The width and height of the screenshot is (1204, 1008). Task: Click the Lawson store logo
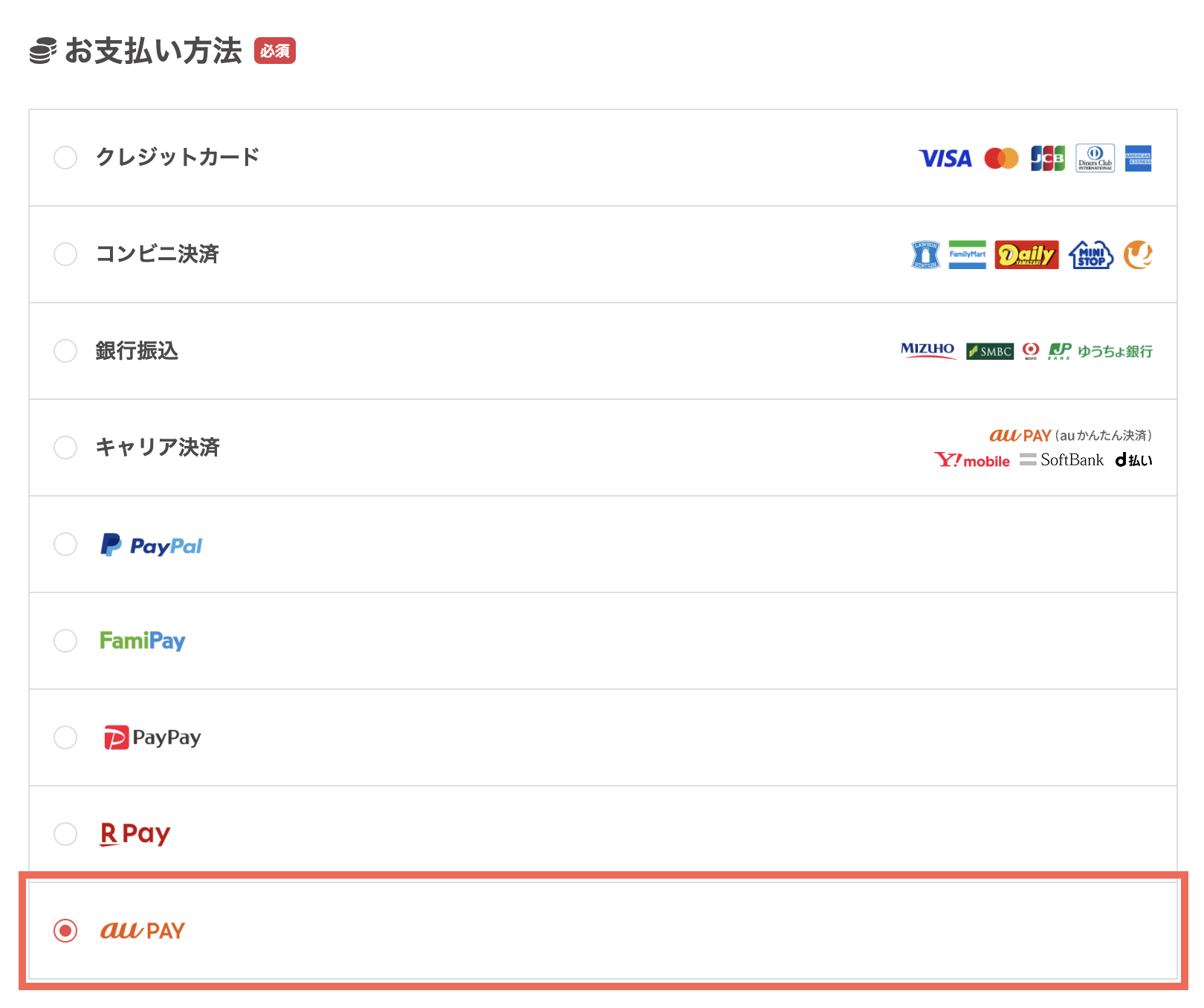925,255
